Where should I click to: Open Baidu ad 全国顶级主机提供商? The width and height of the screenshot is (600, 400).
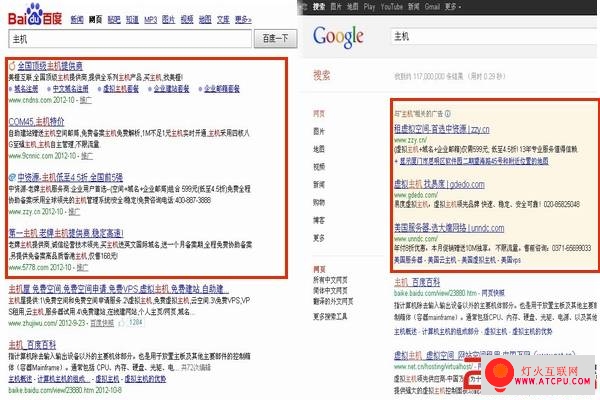[x=50, y=66]
